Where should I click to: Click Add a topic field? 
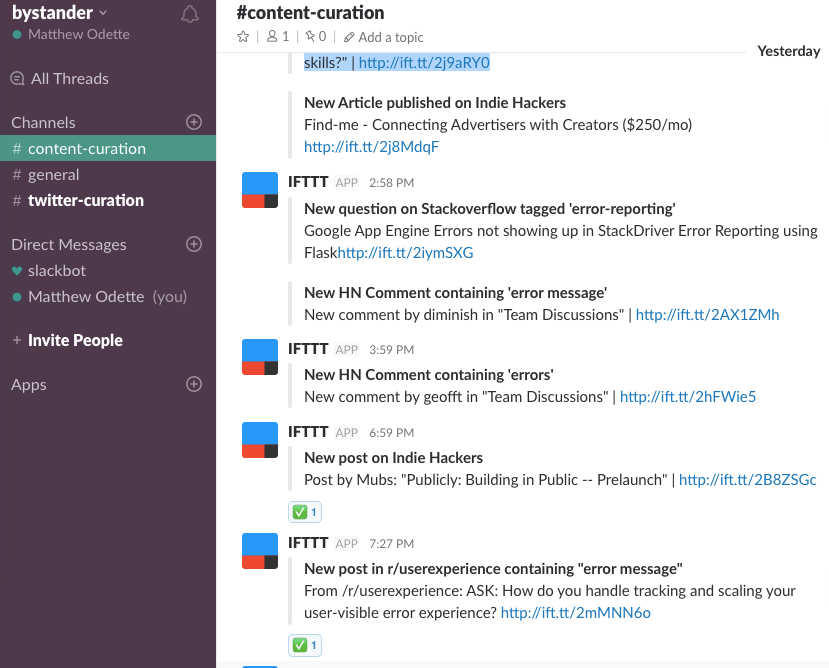[x=390, y=37]
